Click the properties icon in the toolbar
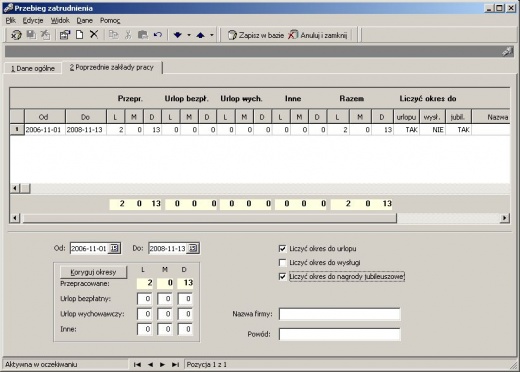 [65, 35]
